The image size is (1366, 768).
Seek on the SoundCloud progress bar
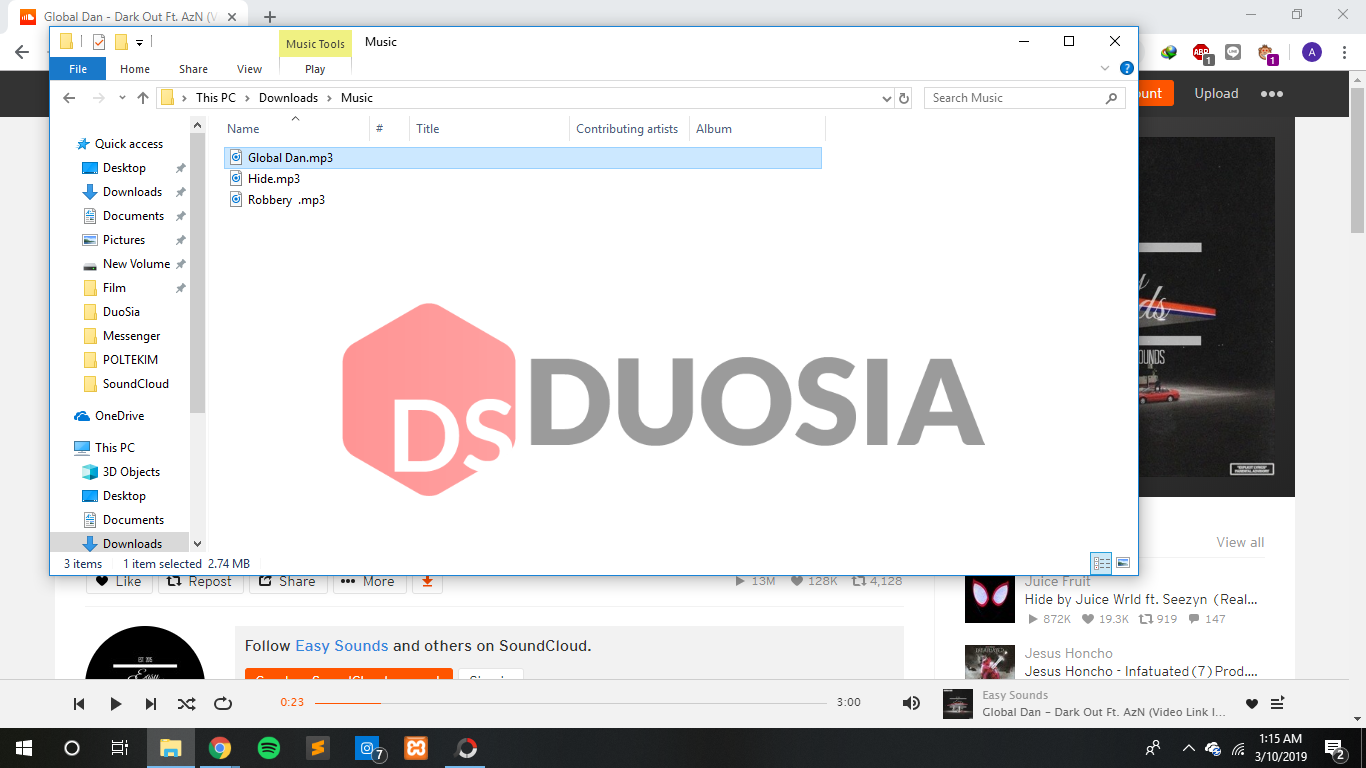571,703
